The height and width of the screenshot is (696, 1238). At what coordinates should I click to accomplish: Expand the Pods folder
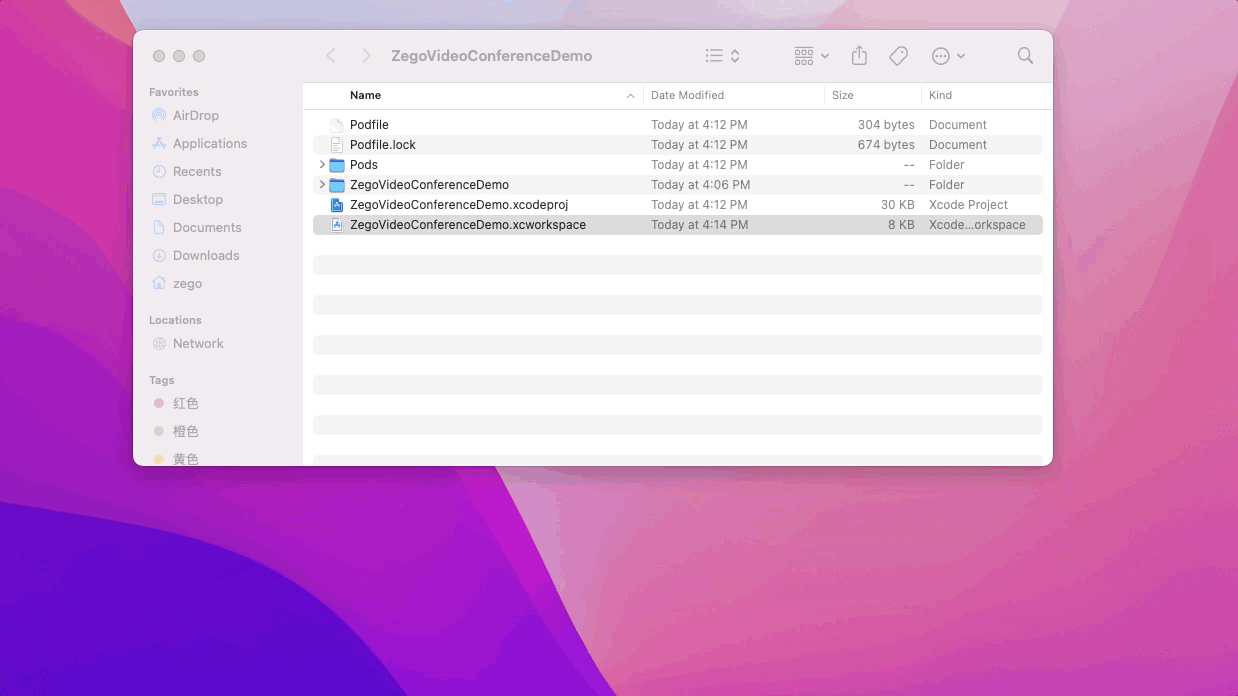322,164
